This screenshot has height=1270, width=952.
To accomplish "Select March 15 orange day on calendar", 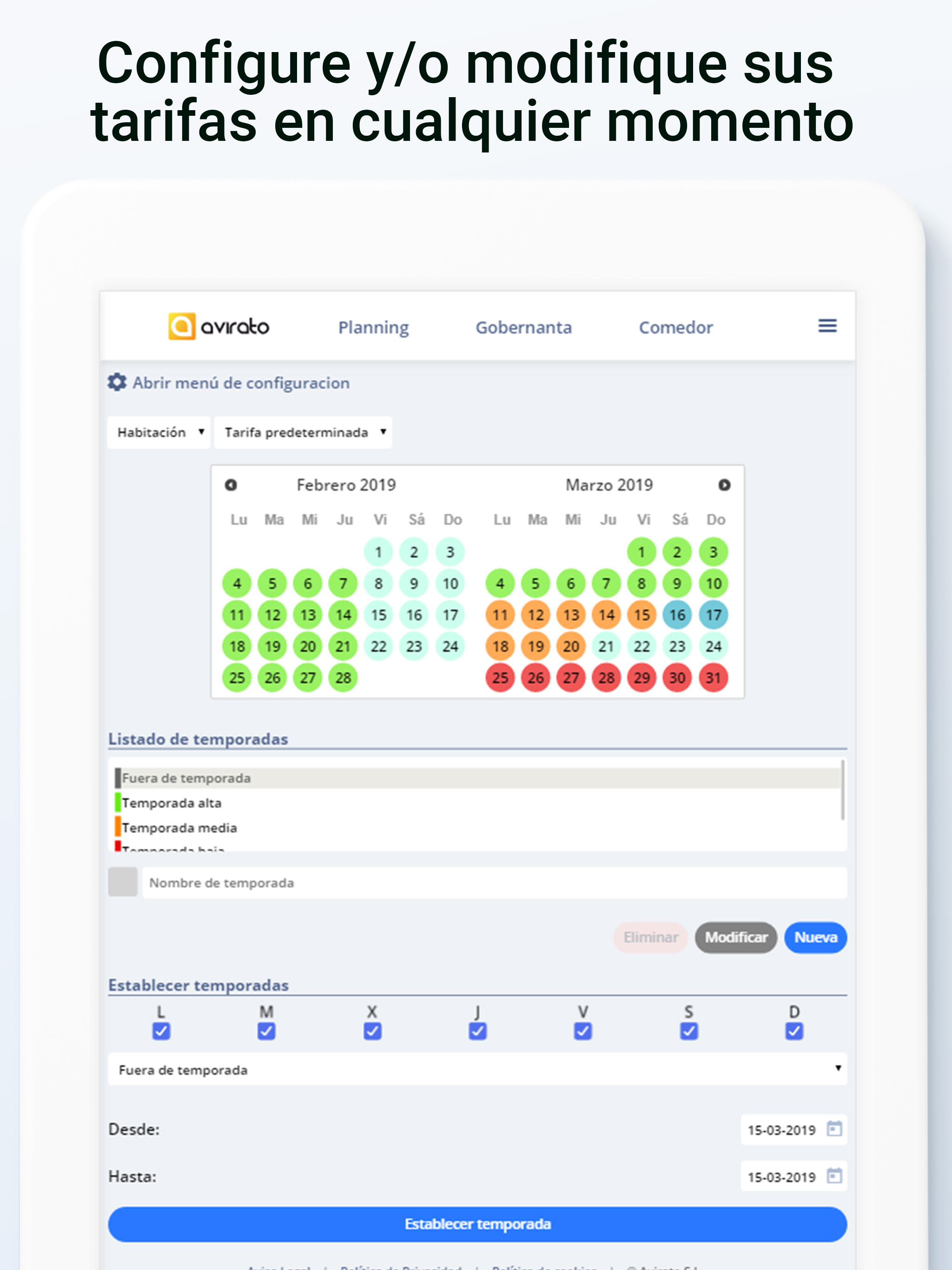I will pos(641,615).
